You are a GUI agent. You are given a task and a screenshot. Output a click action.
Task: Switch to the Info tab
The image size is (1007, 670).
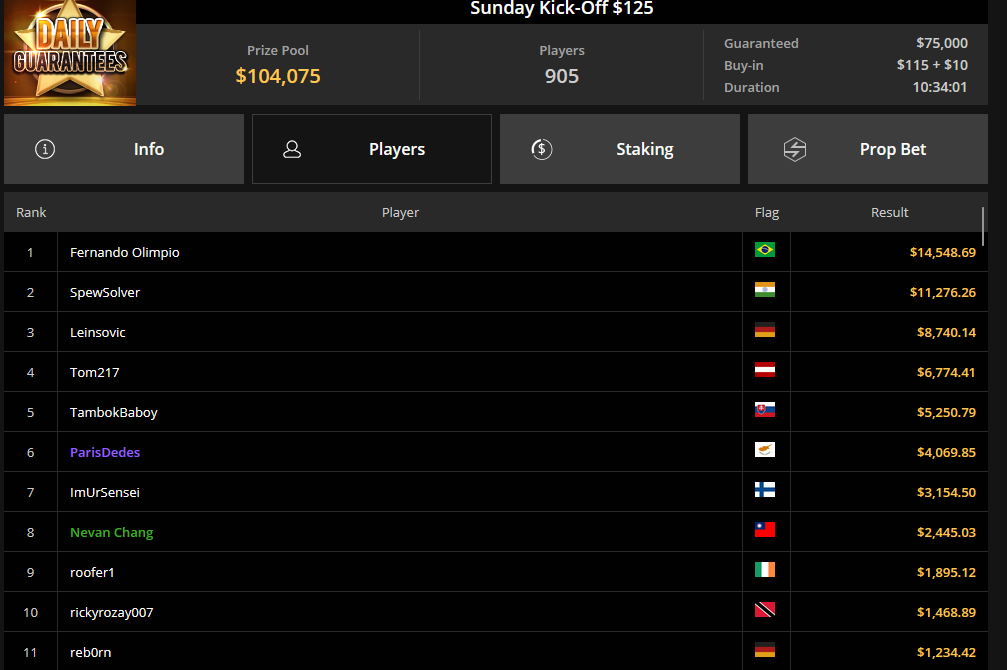tap(124, 149)
